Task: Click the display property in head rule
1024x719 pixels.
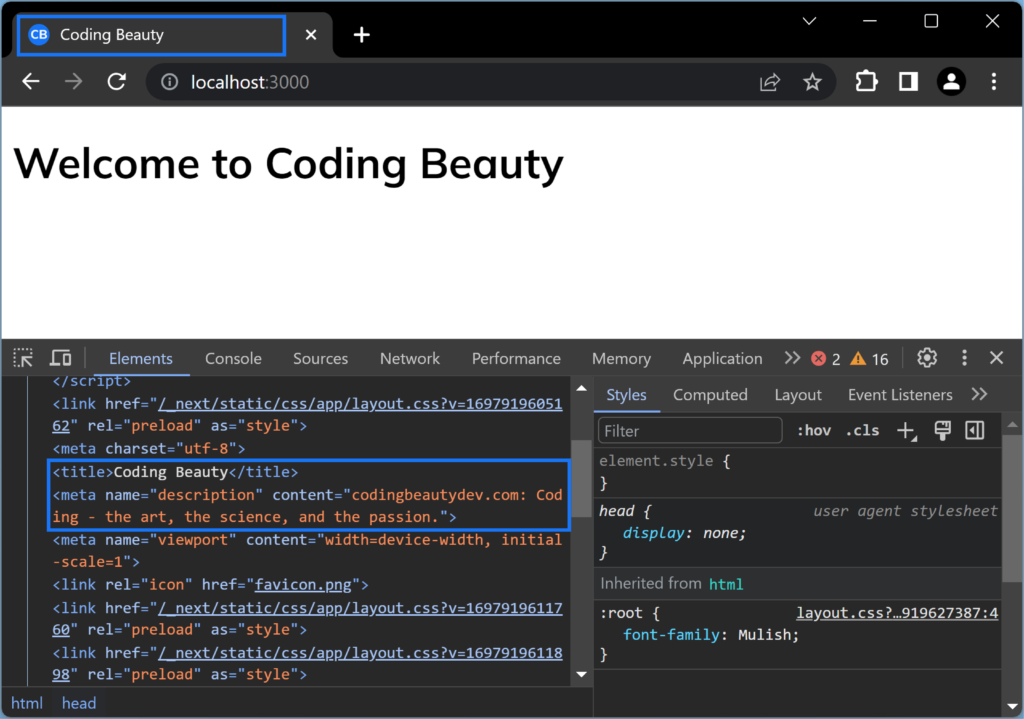Action: tap(653, 533)
